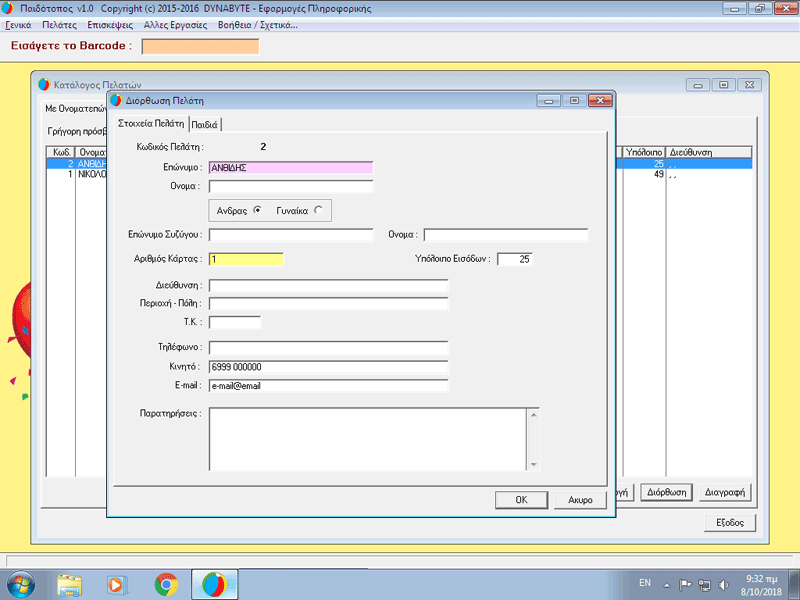Click the Κωδ. column header
800x600 pixels.
click(x=61, y=152)
